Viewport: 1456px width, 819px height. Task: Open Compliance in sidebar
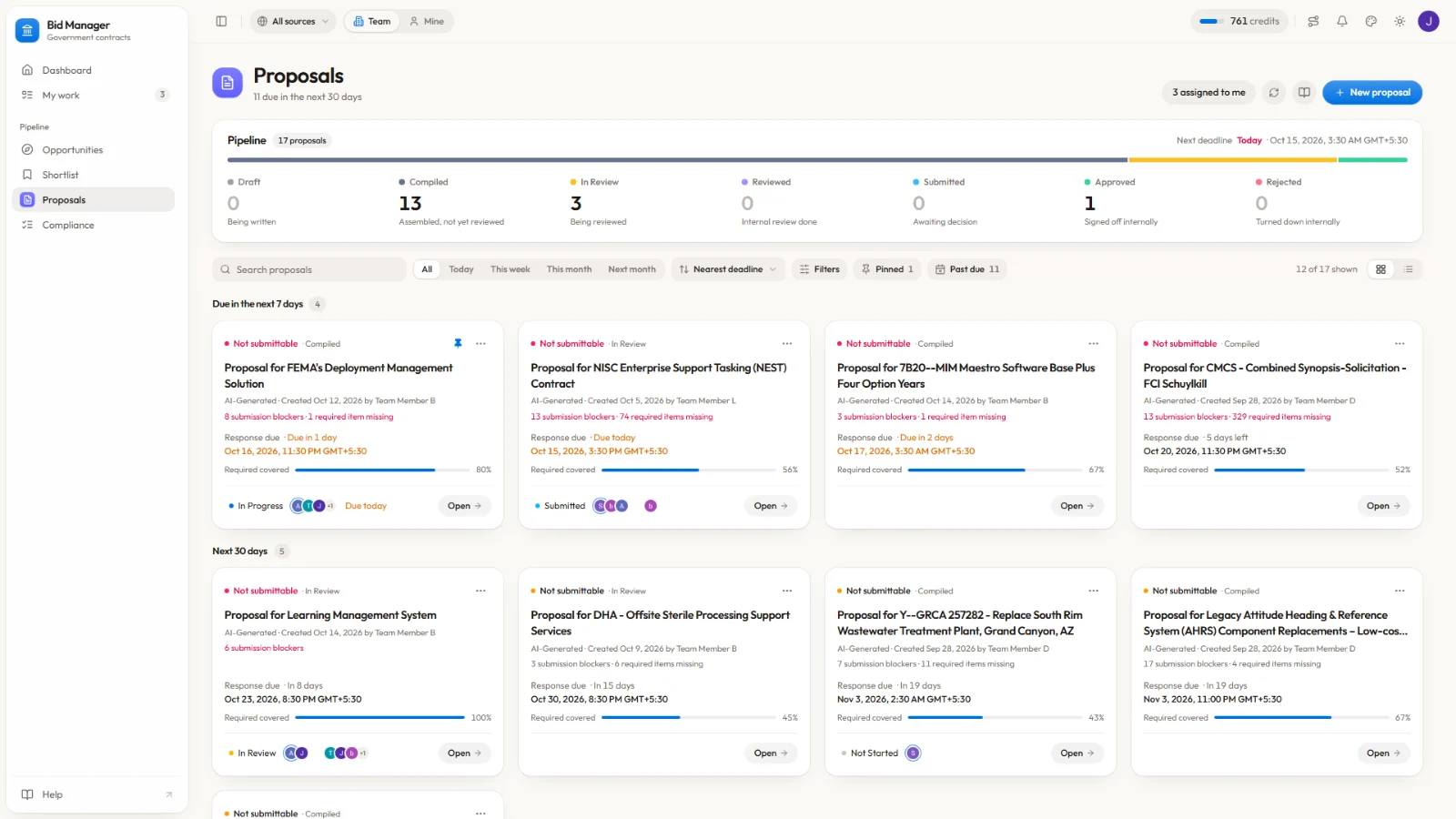[x=94, y=225]
